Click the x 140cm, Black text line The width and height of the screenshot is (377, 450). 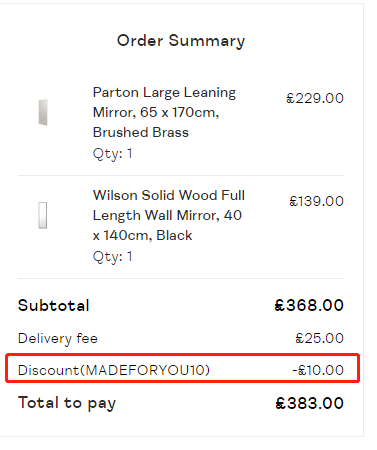(142, 235)
